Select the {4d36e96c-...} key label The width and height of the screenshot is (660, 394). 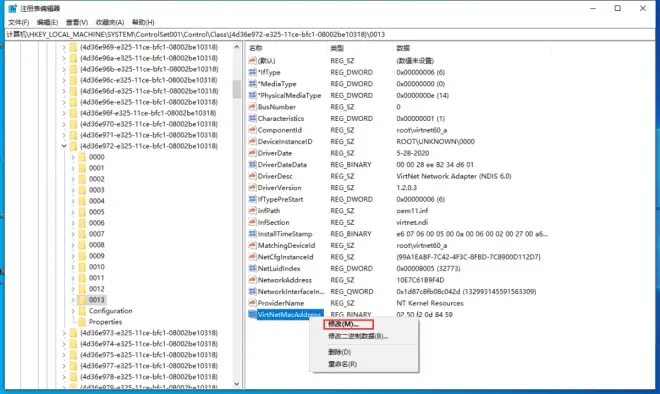149,80
